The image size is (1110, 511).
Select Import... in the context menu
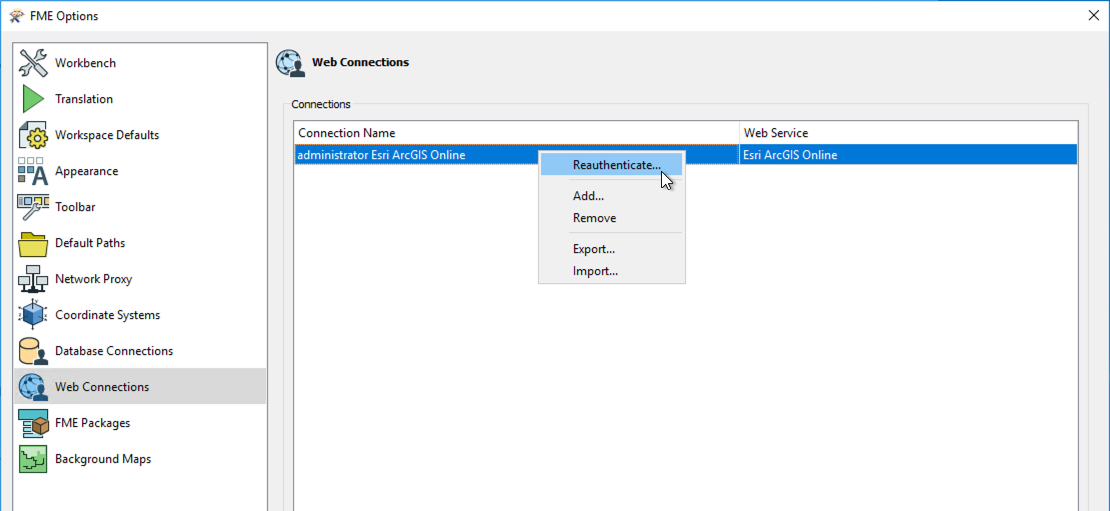pos(595,271)
